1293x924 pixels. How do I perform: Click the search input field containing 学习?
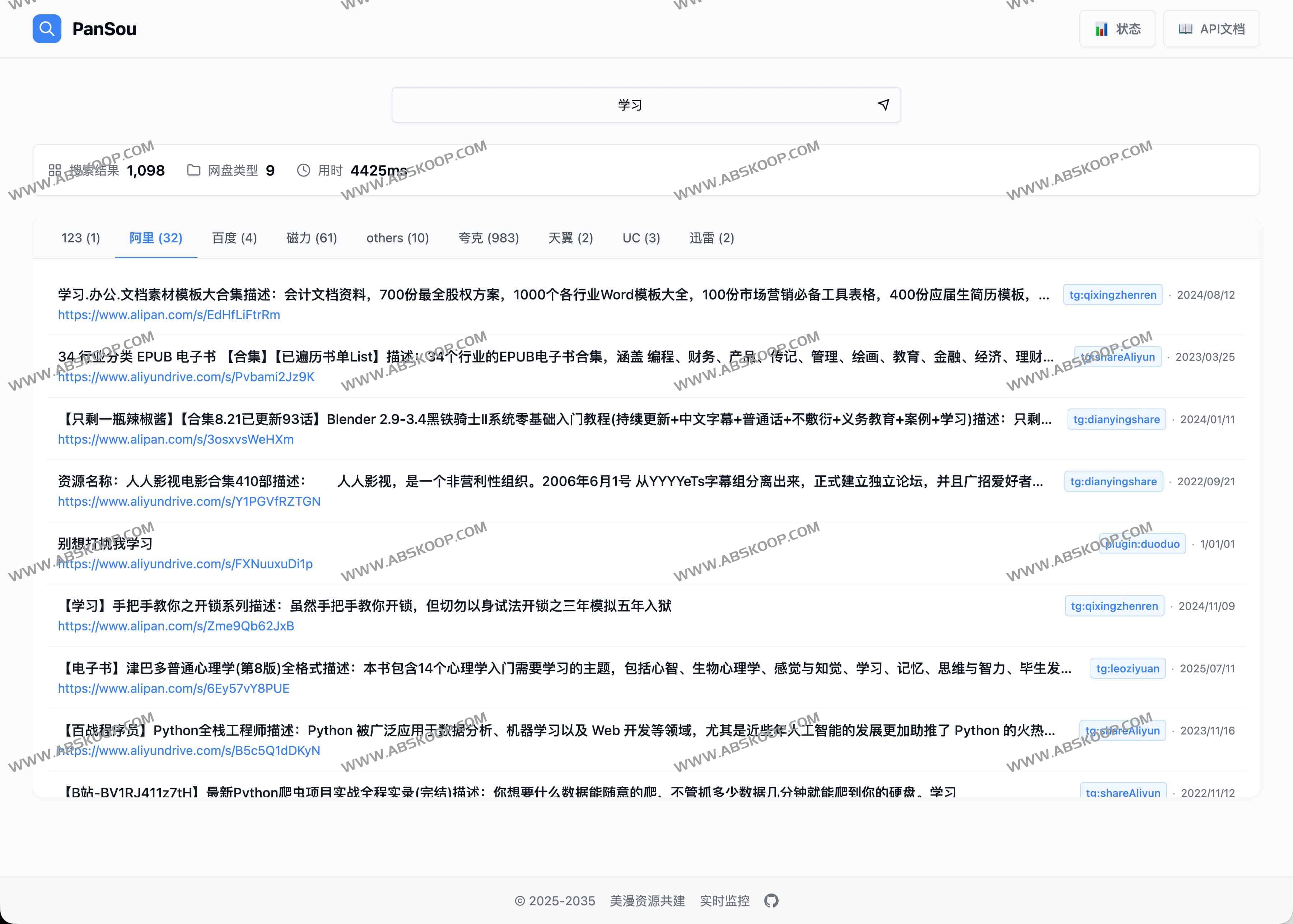coord(630,105)
